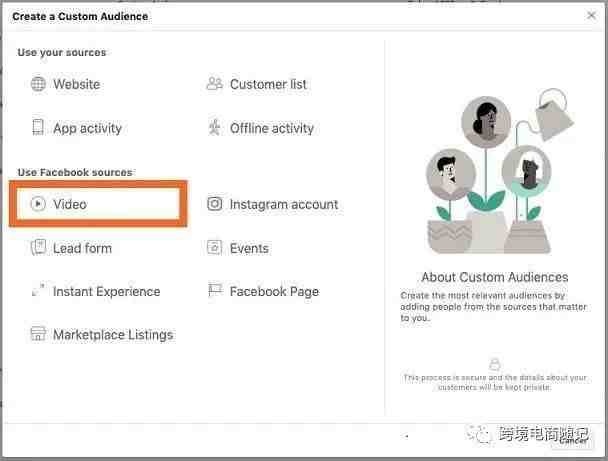Choose the Facebook Page option
Viewport: 608px width, 461px height.
pyautogui.click(x=263, y=291)
